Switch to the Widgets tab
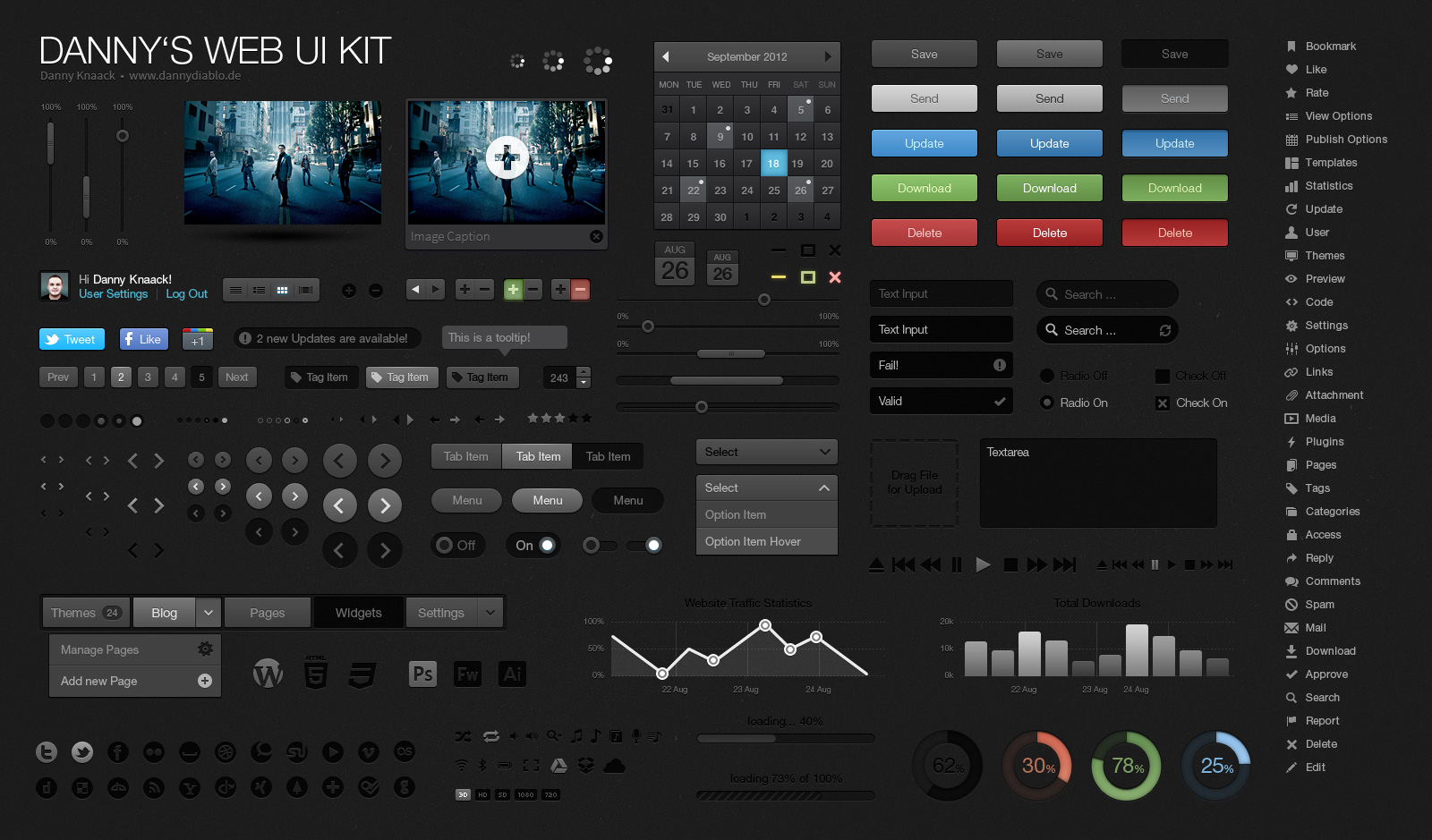The image size is (1432, 840). (x=358, y=613)
